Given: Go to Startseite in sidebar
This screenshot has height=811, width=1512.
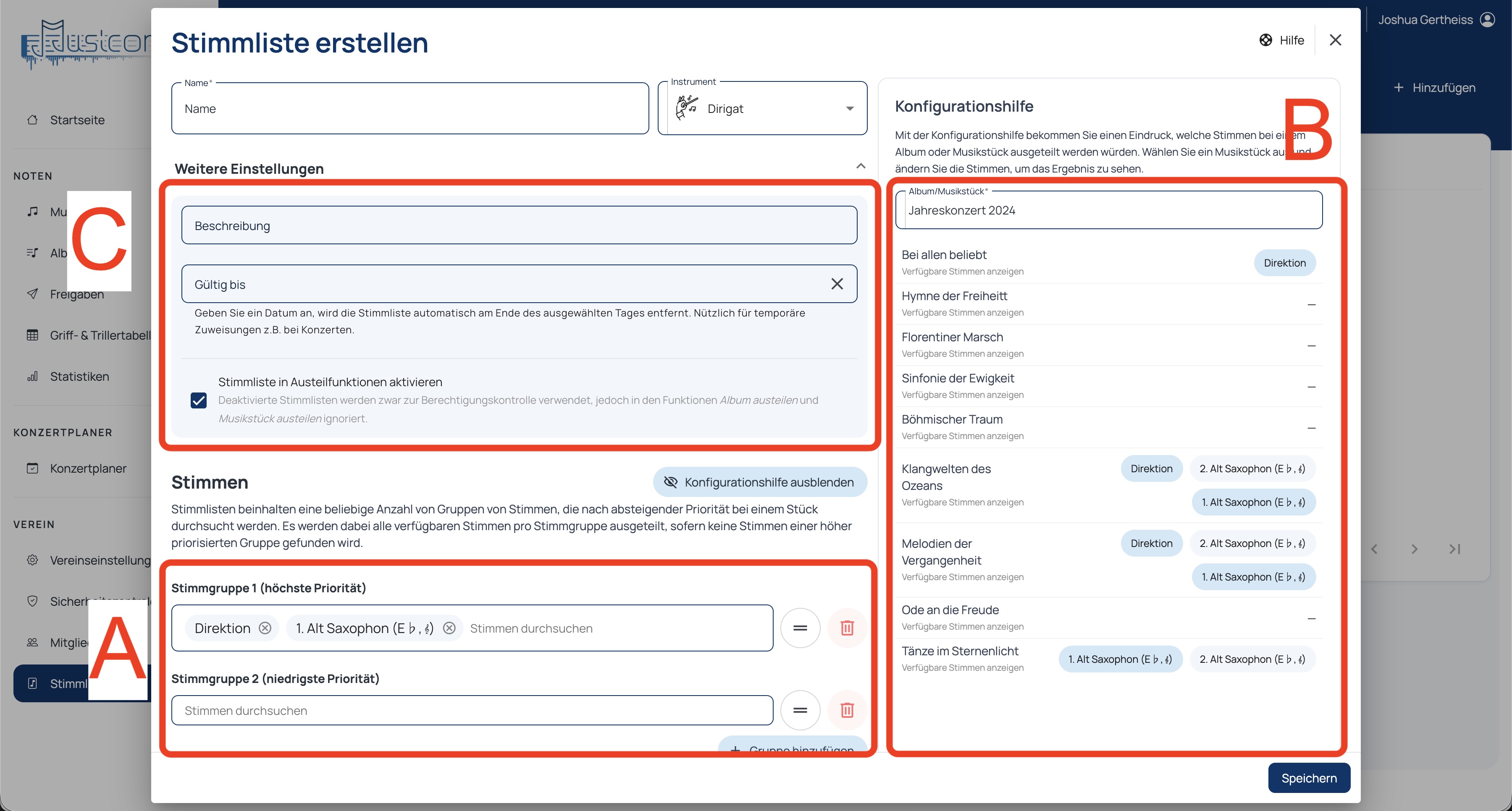Looking at the screenshot, I should click(77, 120).
